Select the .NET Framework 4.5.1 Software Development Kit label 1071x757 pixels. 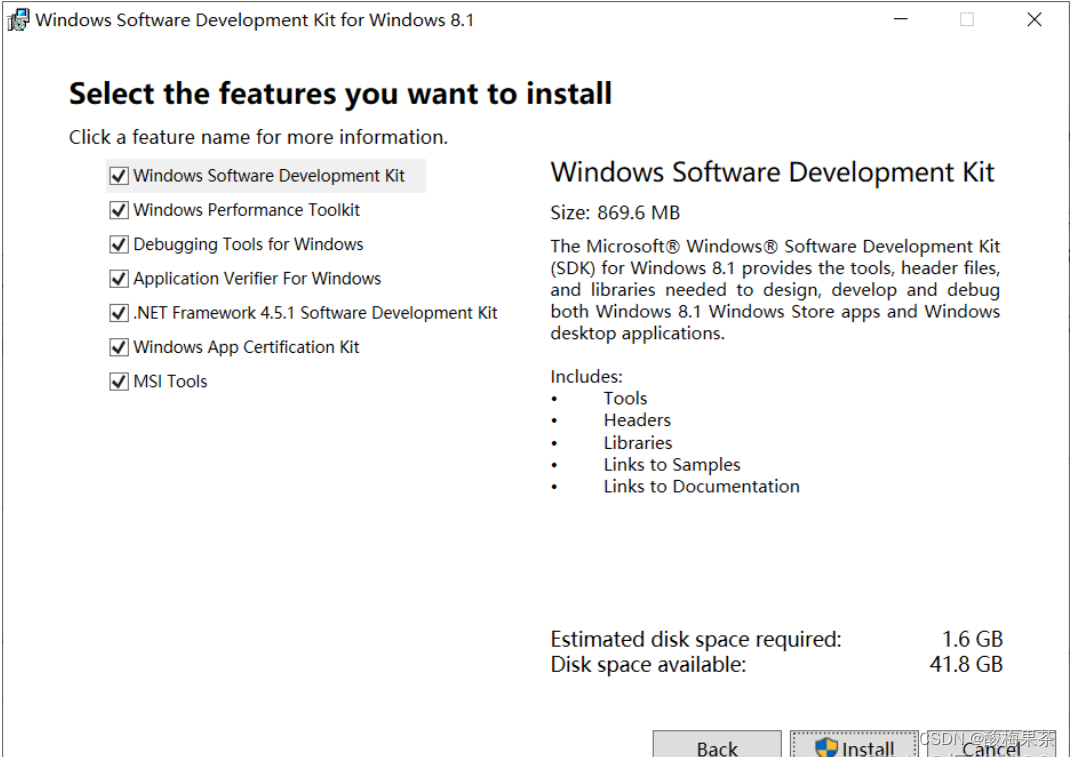(x=315, y=313)
